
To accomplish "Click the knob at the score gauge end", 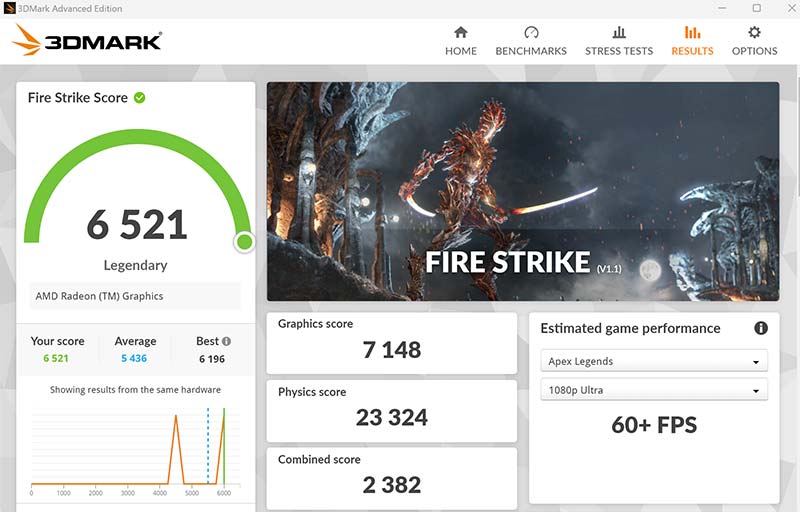I will 244,242.
